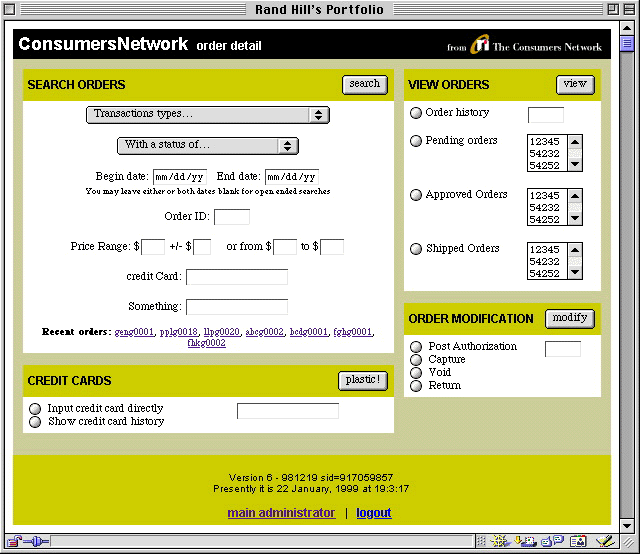Open Navigator via ship wheel icon
Screen dimensions: 640x554
[x=500, y=541]
